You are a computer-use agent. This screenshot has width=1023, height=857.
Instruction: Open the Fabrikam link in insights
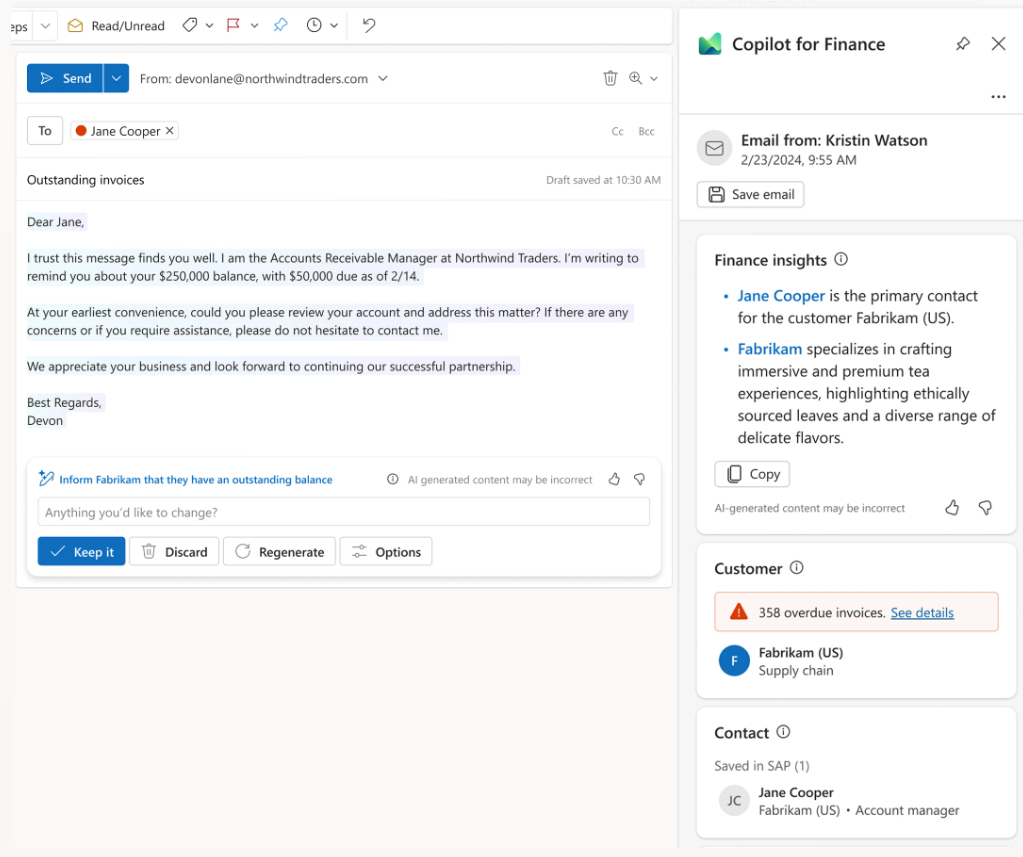770,350
